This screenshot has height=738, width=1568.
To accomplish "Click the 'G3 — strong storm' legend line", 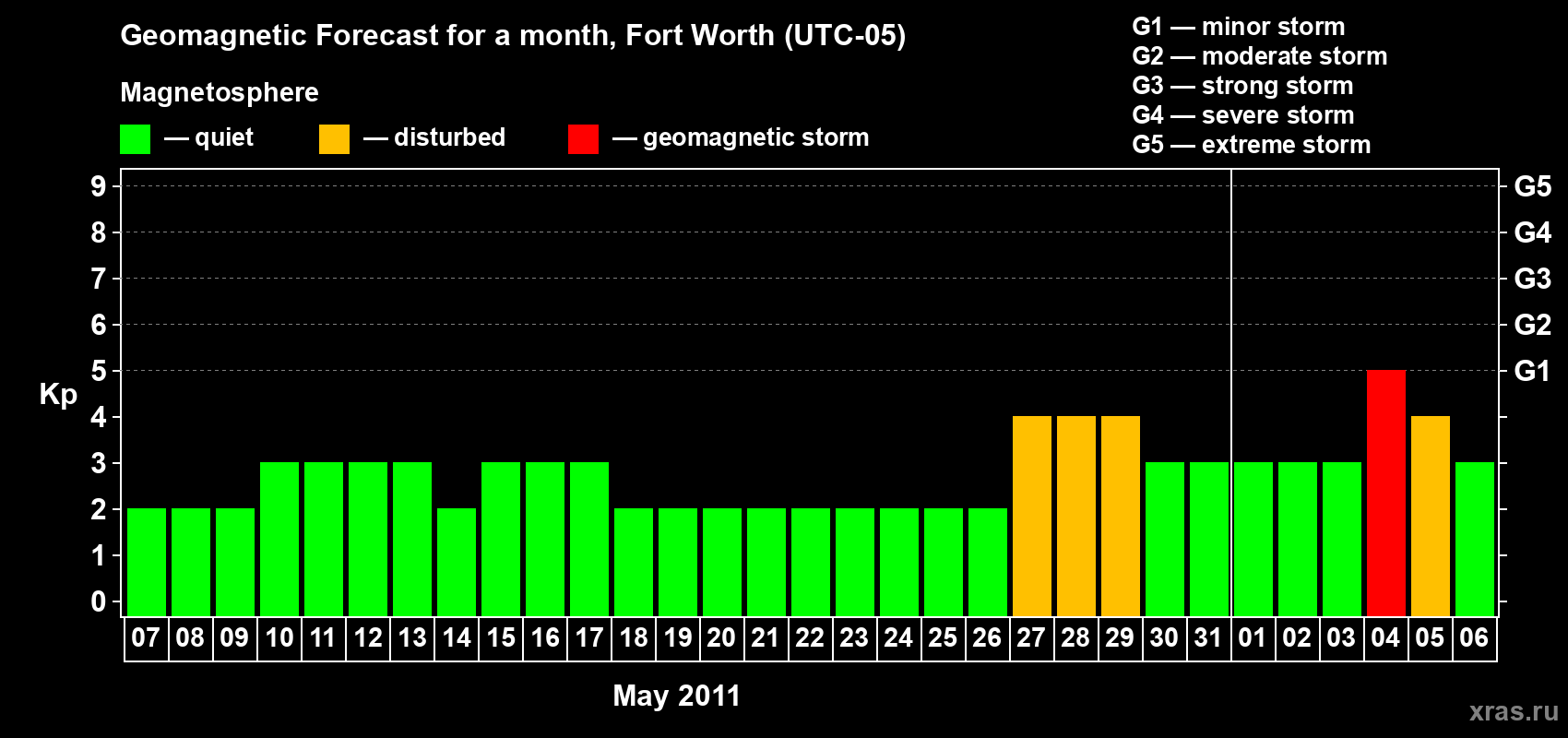I will point(1242,86).
